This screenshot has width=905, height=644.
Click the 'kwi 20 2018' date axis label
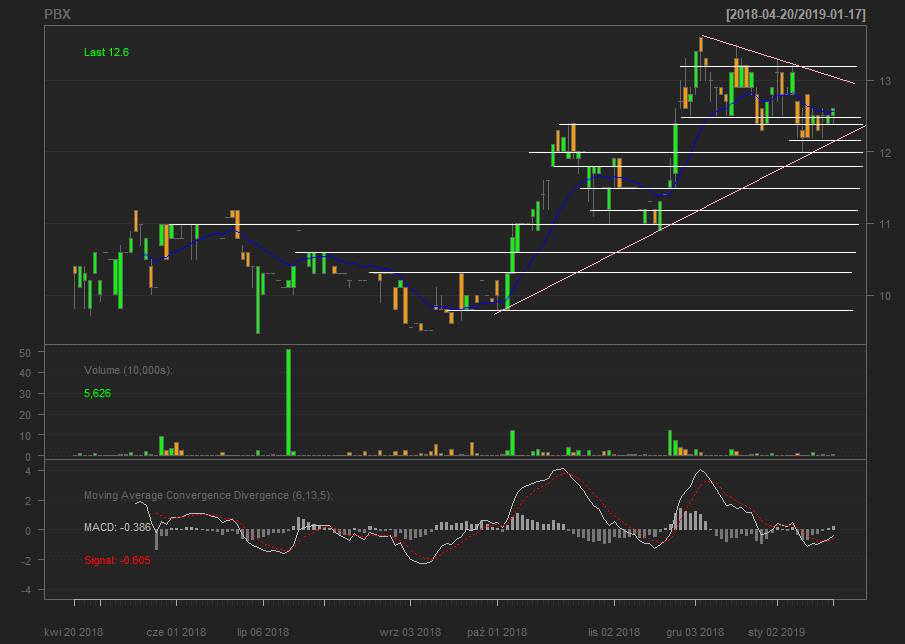click(x=73, y=632)
